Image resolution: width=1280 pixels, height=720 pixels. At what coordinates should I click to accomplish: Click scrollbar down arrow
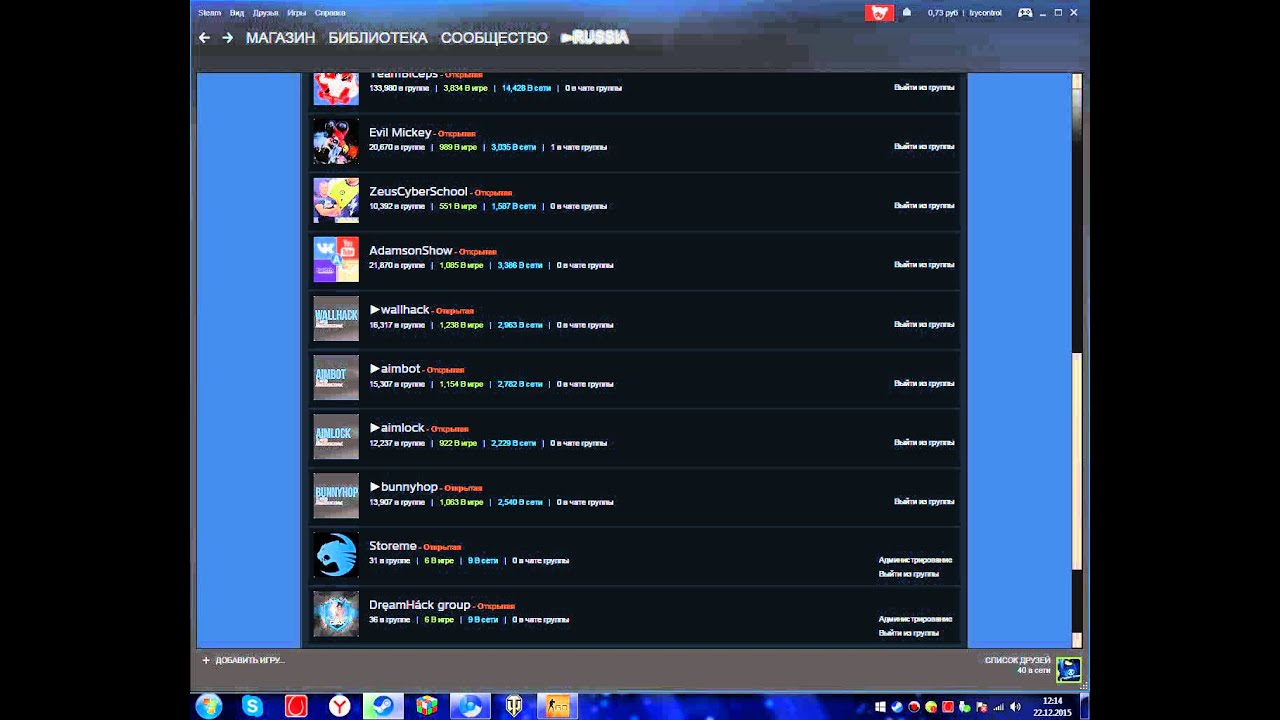1077,640
